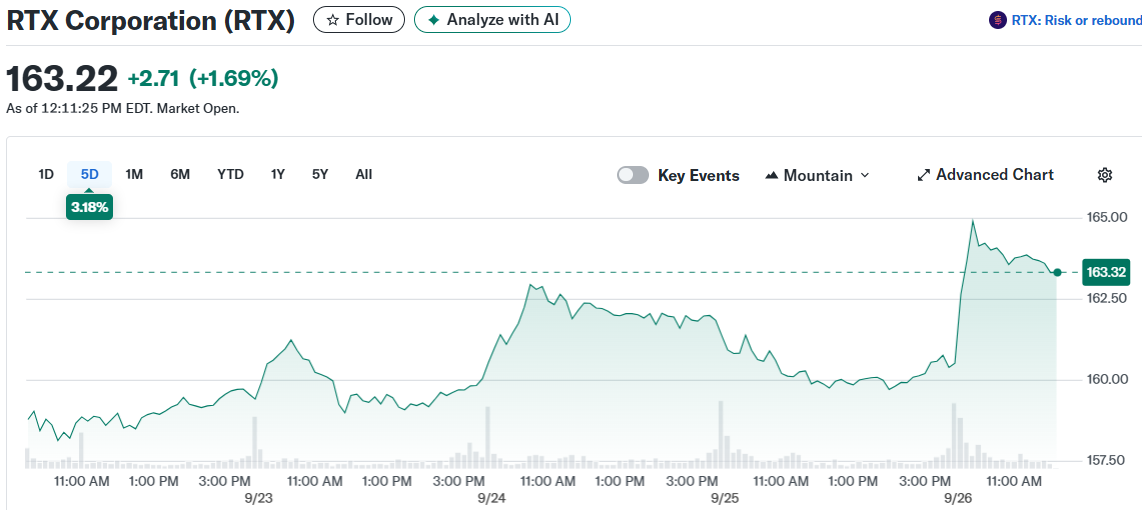Click the 163.32 current price label

[x=1106, y=272]
